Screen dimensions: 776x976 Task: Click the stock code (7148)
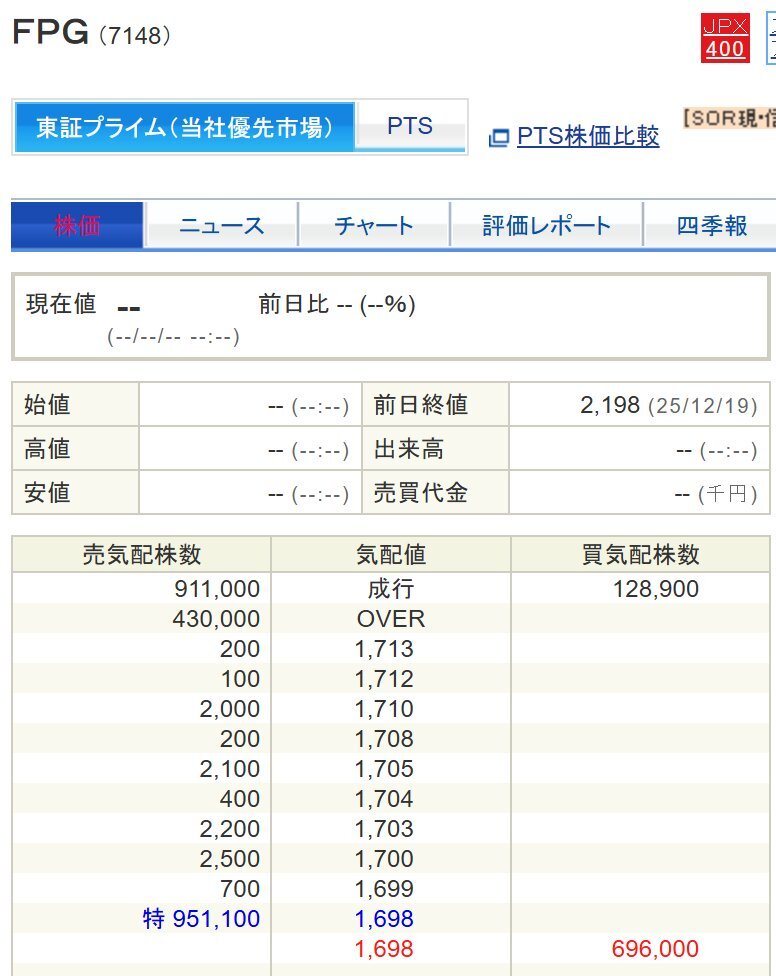134,35
